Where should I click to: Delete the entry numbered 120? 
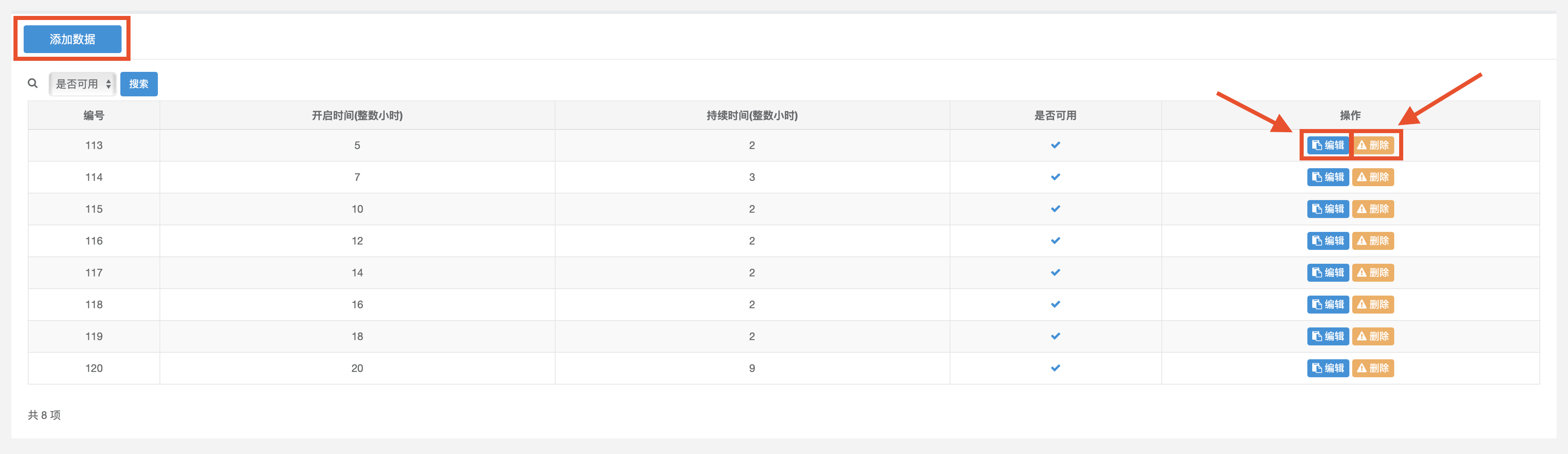[1373, 368]
